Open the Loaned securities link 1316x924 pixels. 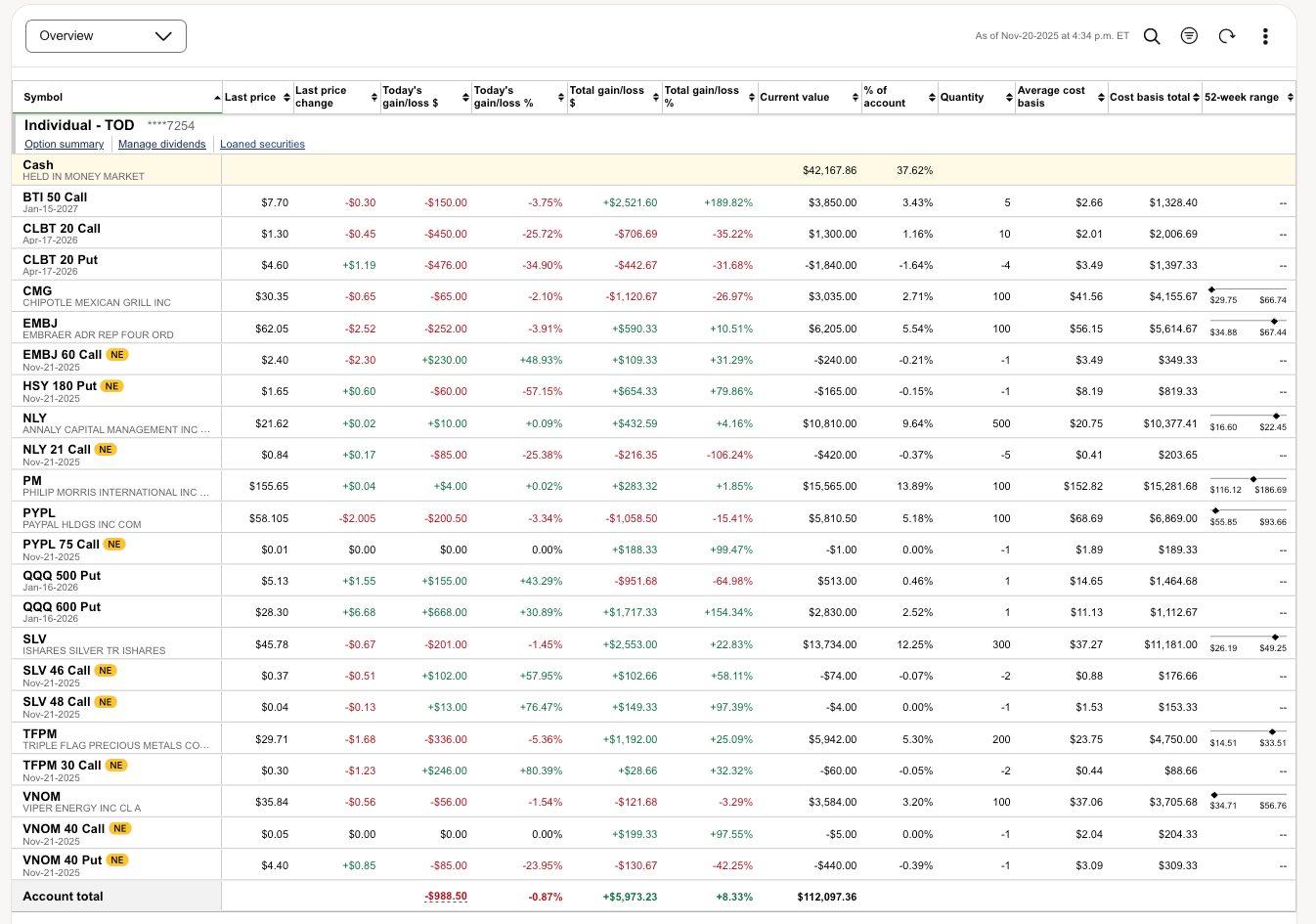(262, 144)
